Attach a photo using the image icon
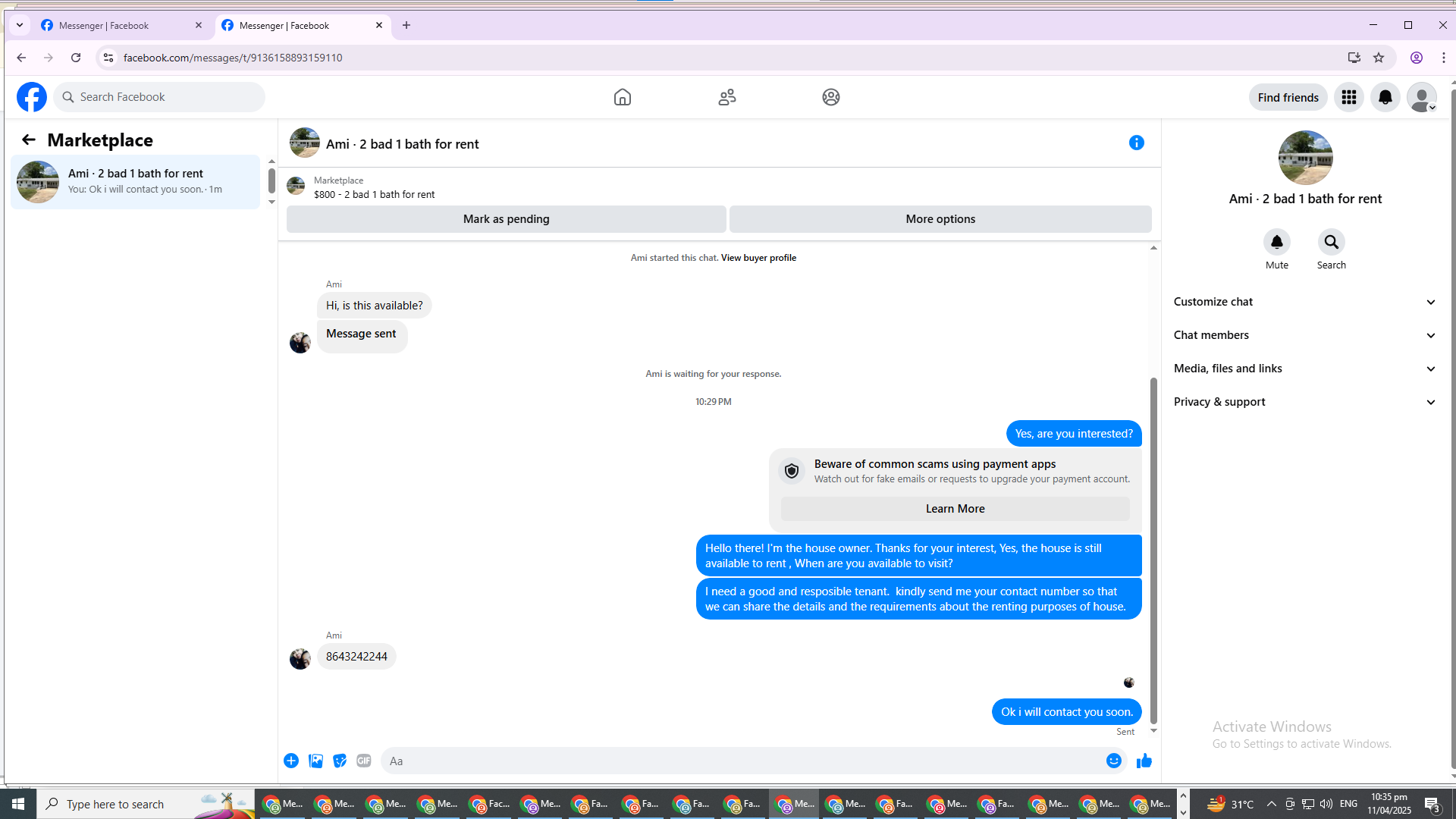This screenshot has height=819, width=1456. [x=315, y=761]
